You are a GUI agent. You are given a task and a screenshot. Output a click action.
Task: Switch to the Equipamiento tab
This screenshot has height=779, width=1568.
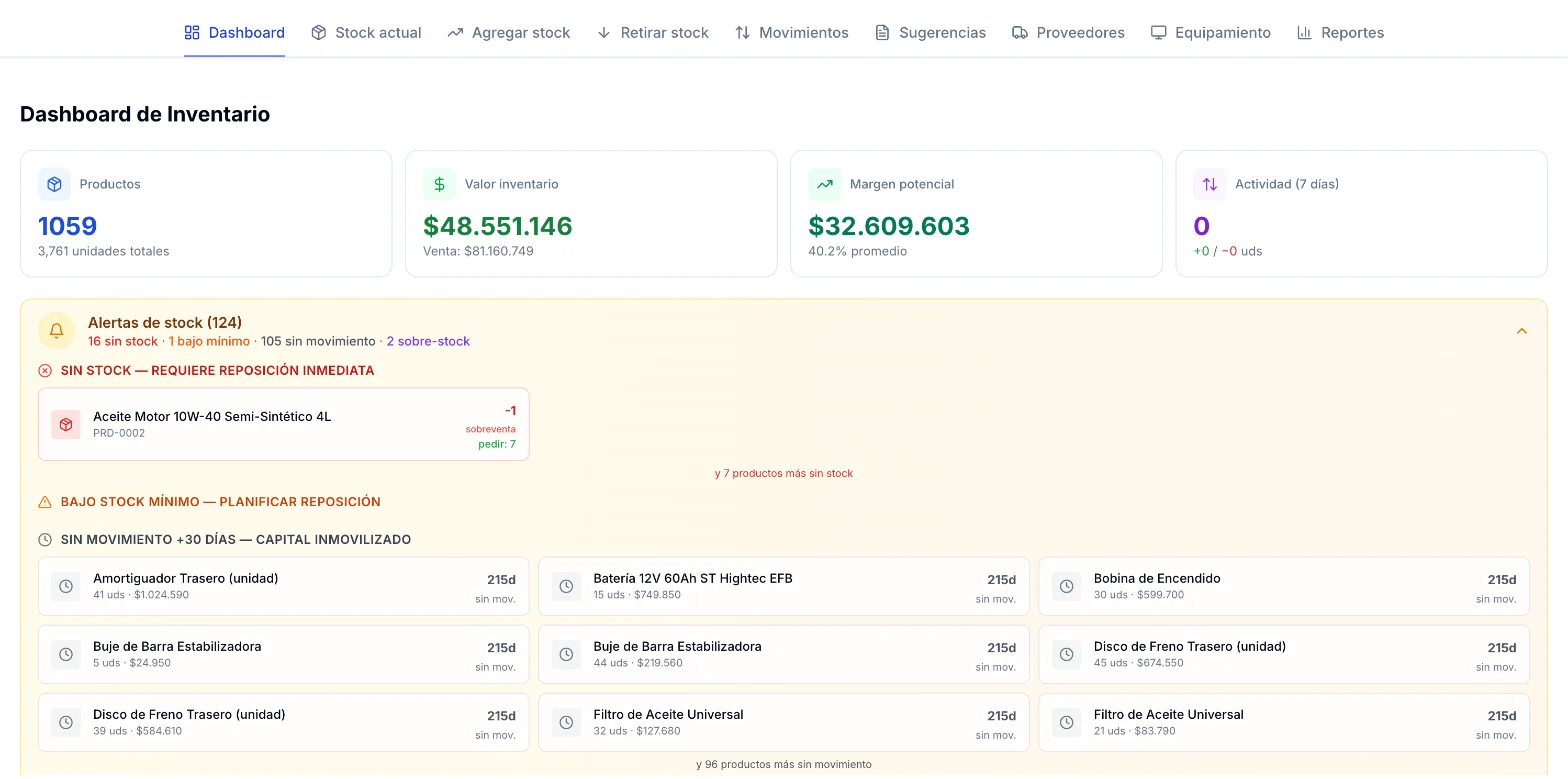click(1211, 32)
